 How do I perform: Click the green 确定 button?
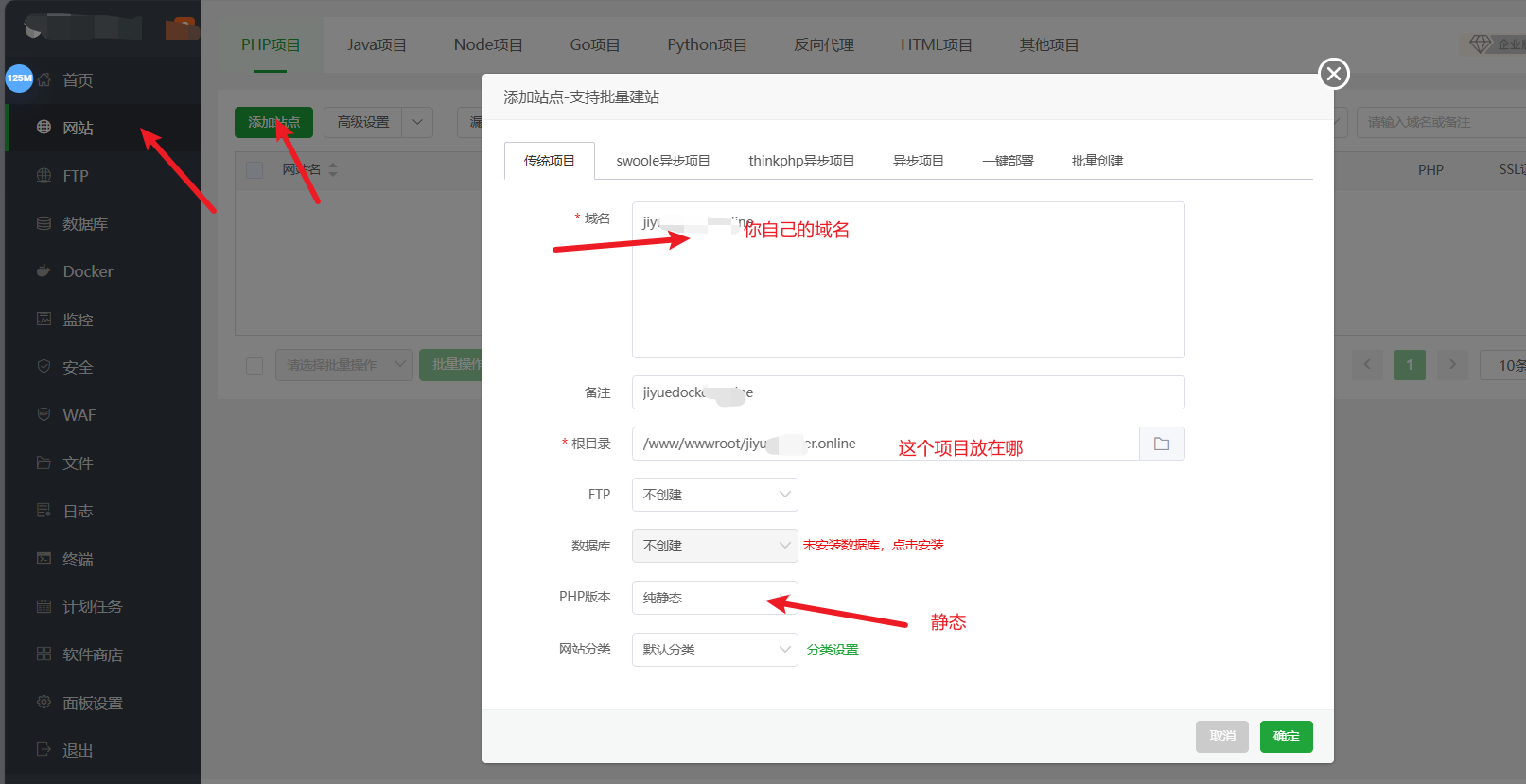[x=1287, y=737]
